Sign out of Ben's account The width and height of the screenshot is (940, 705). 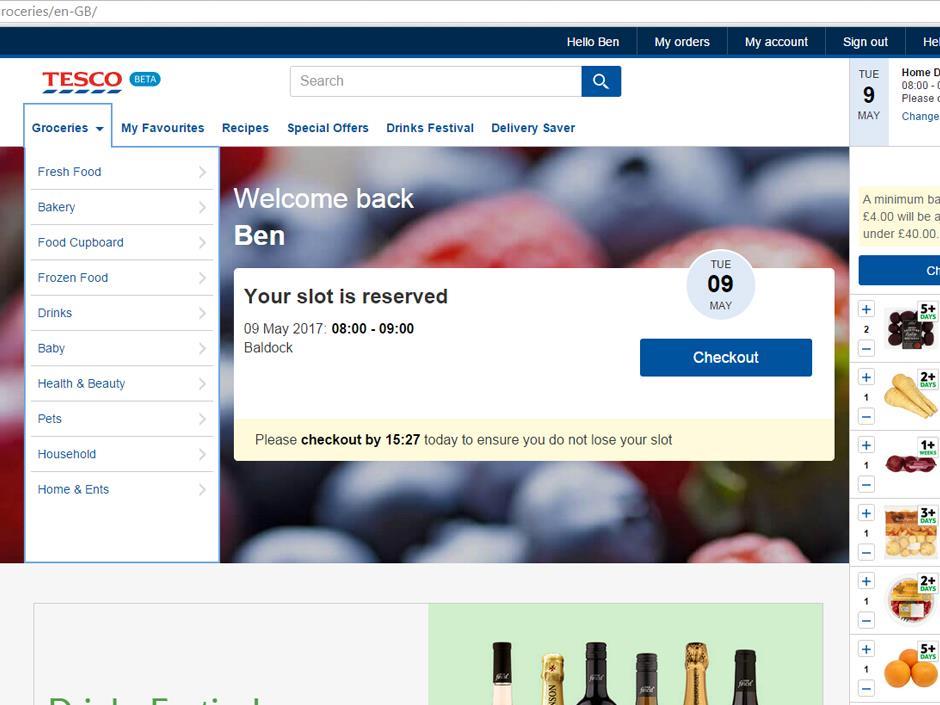[864, 41]
